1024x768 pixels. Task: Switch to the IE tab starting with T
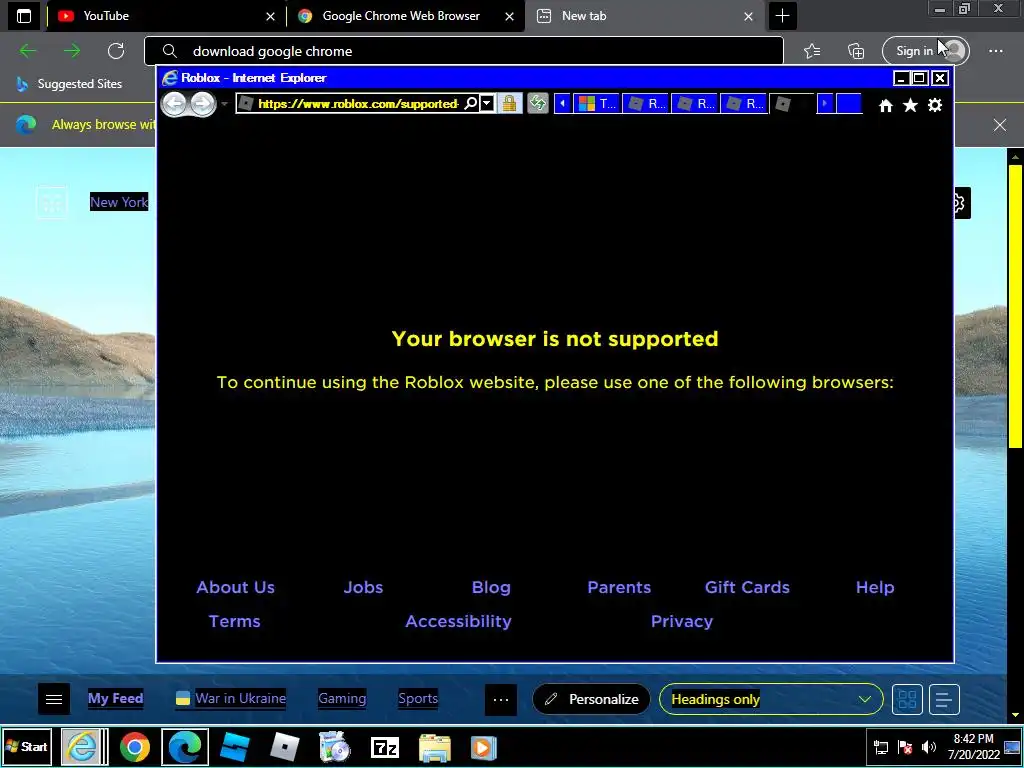(598, 104)
